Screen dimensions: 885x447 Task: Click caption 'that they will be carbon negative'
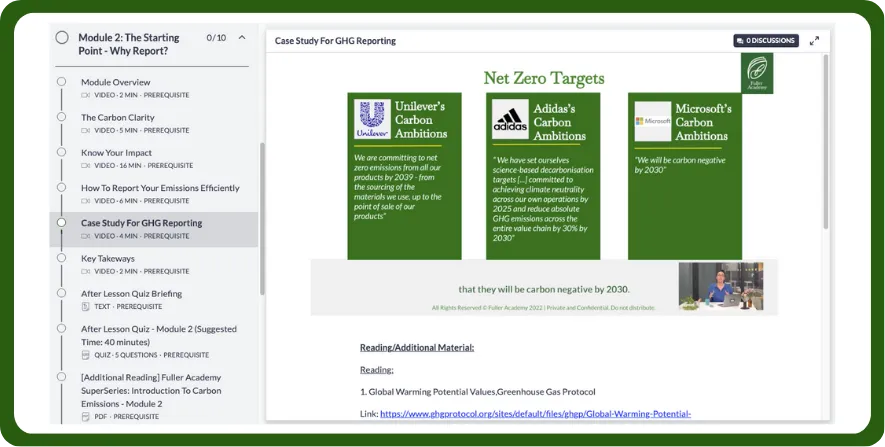pos(544,289)
